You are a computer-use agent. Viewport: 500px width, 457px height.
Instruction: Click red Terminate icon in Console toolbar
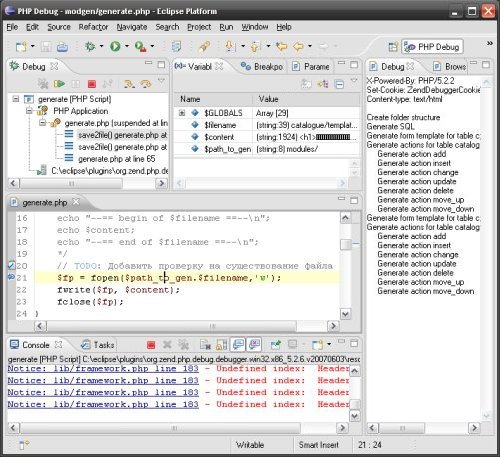tap(151, 345)
